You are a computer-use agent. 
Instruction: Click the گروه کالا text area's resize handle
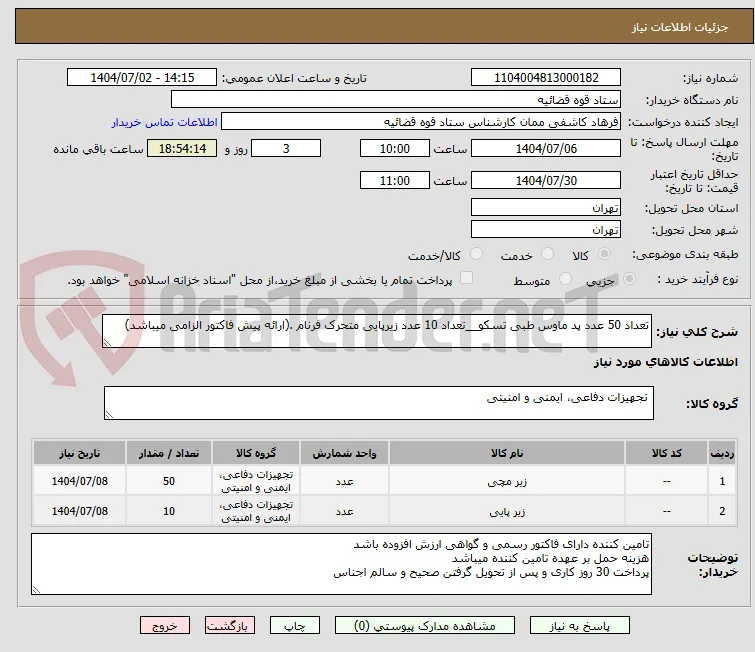(x=109, y=415)
